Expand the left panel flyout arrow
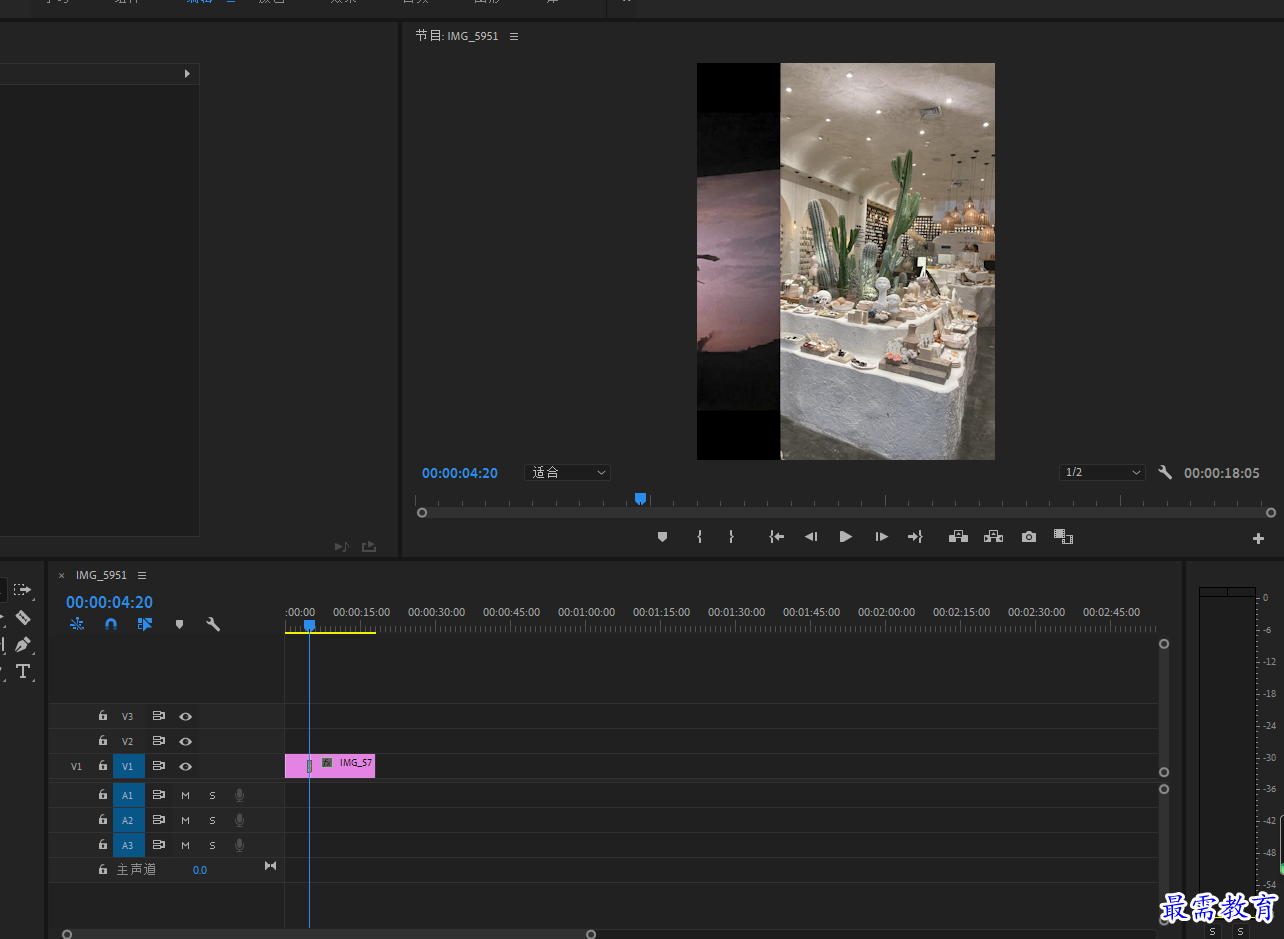The width and height of the screenshot is (1284, 939). pyautogui.click(x=187, y=74)
